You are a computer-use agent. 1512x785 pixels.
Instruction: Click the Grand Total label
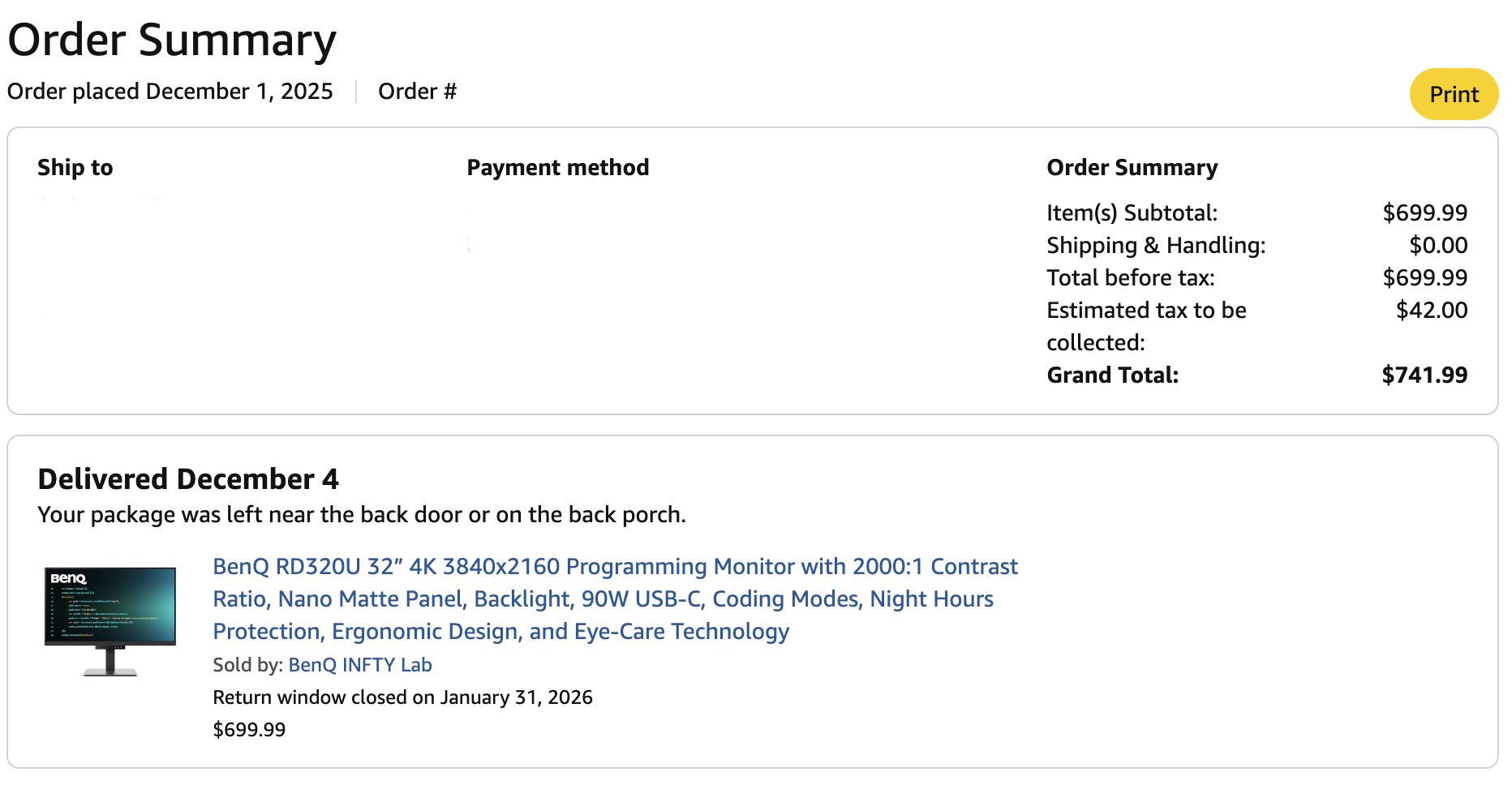(1112, 375)
